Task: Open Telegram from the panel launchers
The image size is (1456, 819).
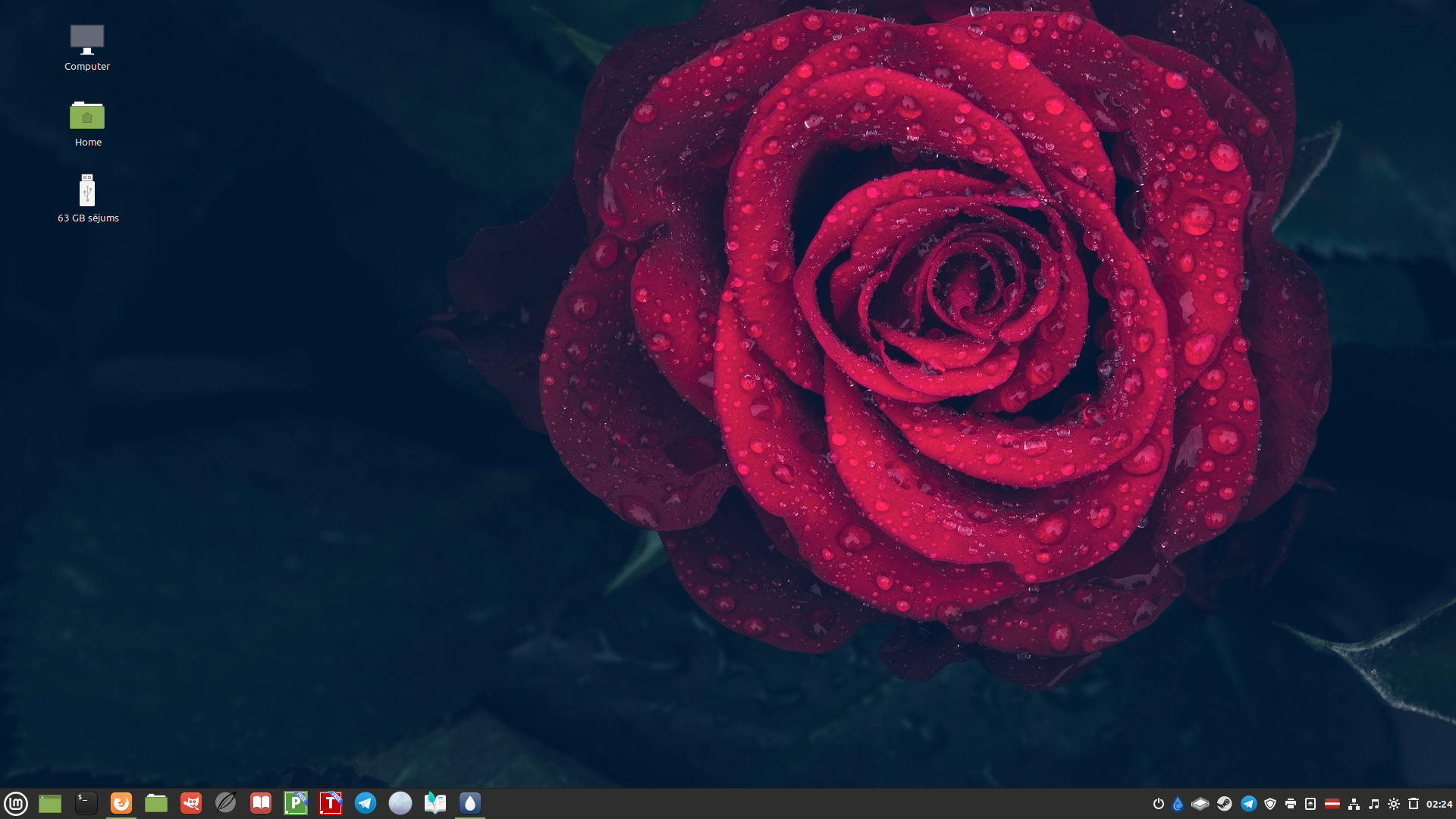Action: [x=366, y=803]
